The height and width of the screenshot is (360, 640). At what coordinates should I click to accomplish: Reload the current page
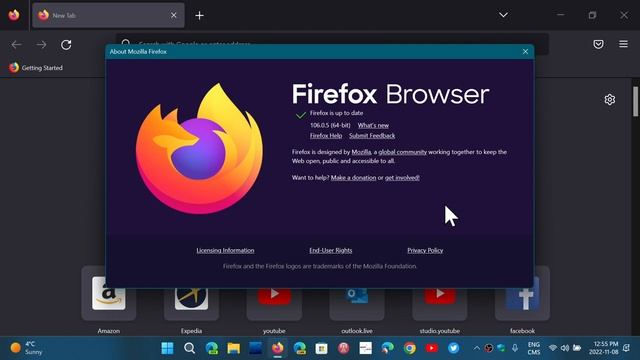[66, 44]
